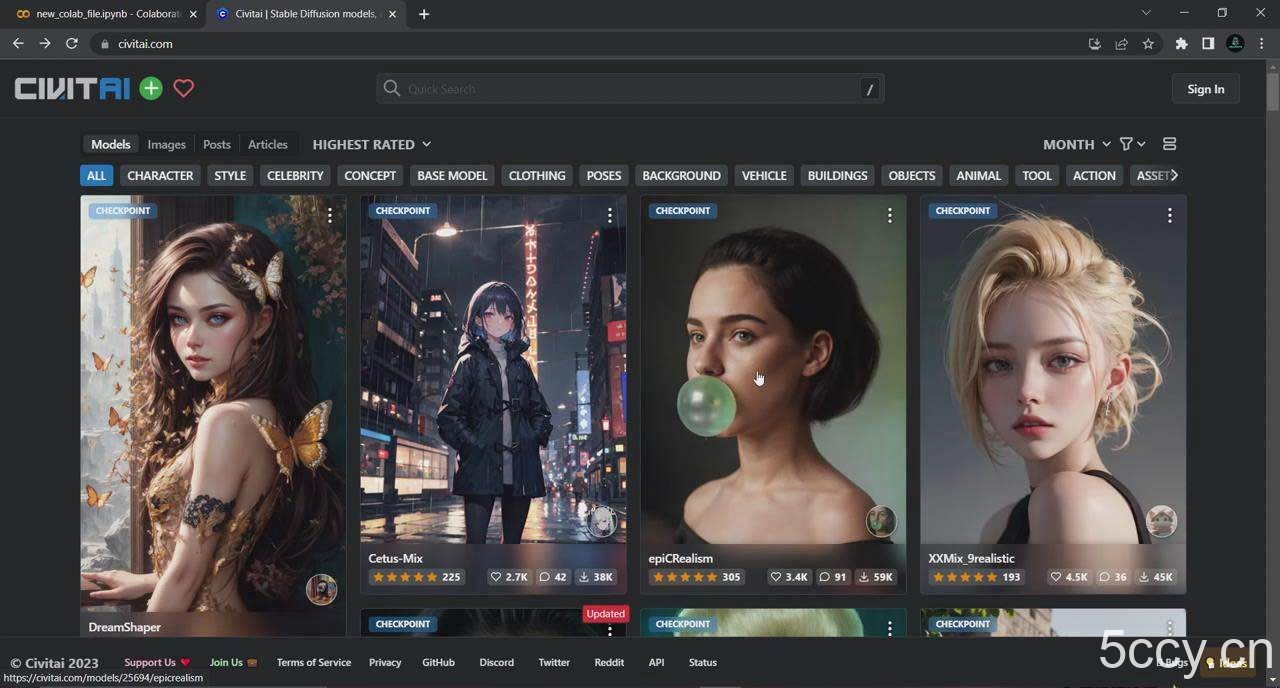Click the epiCRealism creator avatar

click(x=881, y=521)
